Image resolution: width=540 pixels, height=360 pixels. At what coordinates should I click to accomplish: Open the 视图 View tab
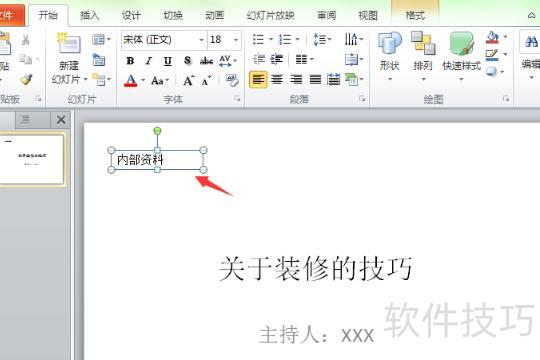click(x=368, y=16)
